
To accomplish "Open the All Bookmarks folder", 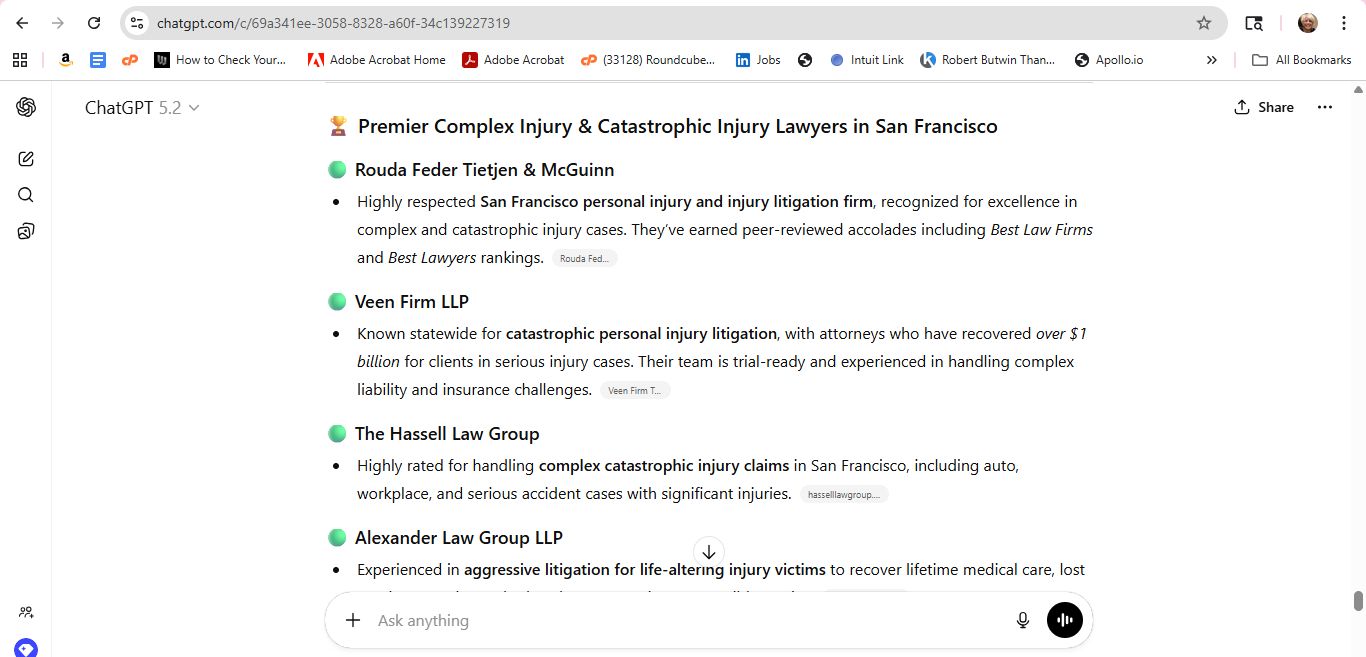I will pyautogui.click(x=1302, y=60).
